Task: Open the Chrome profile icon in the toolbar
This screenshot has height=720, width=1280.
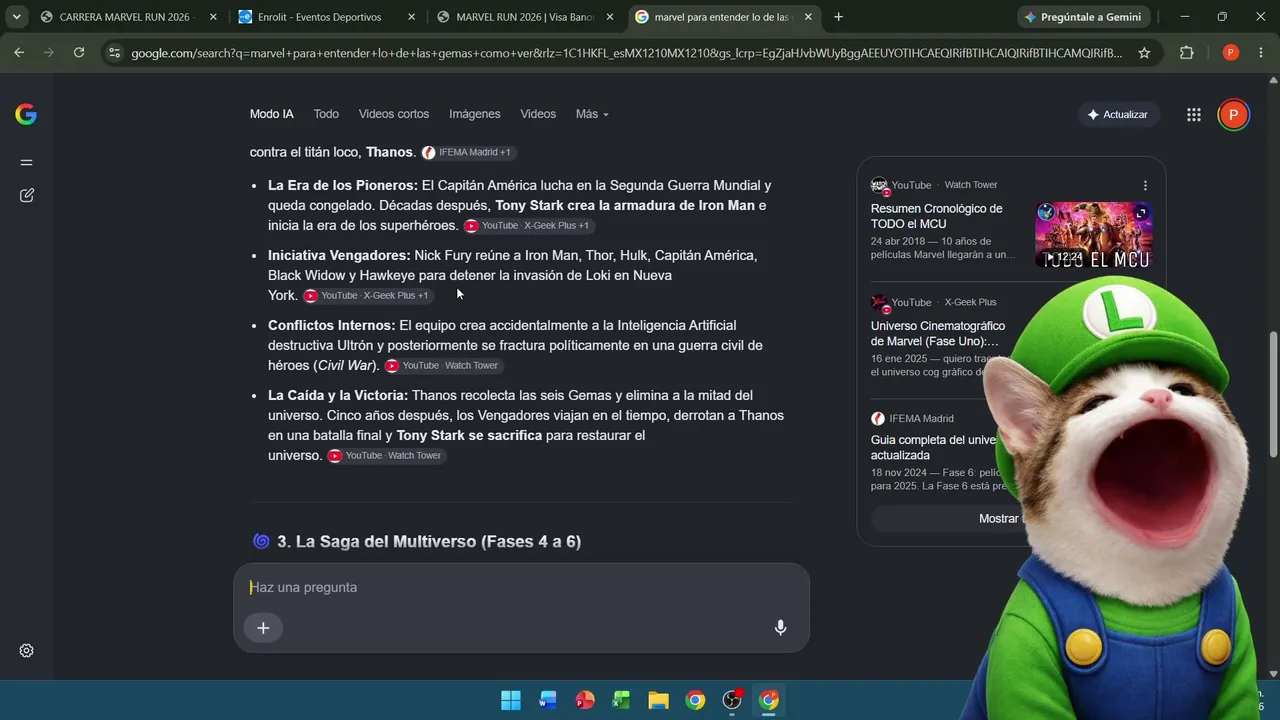Action: tap(1231, 53)
